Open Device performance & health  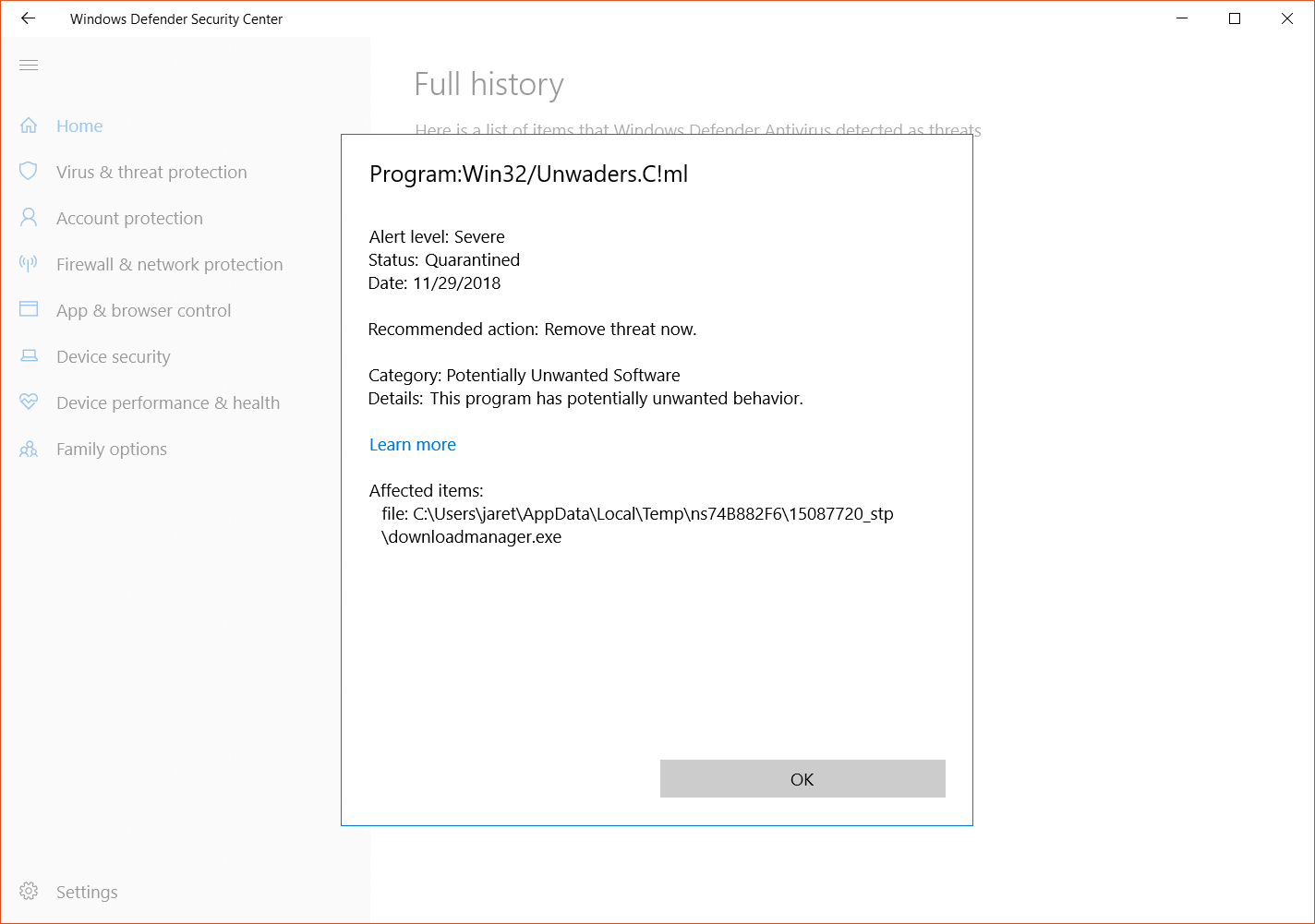[x=168, y=402]
